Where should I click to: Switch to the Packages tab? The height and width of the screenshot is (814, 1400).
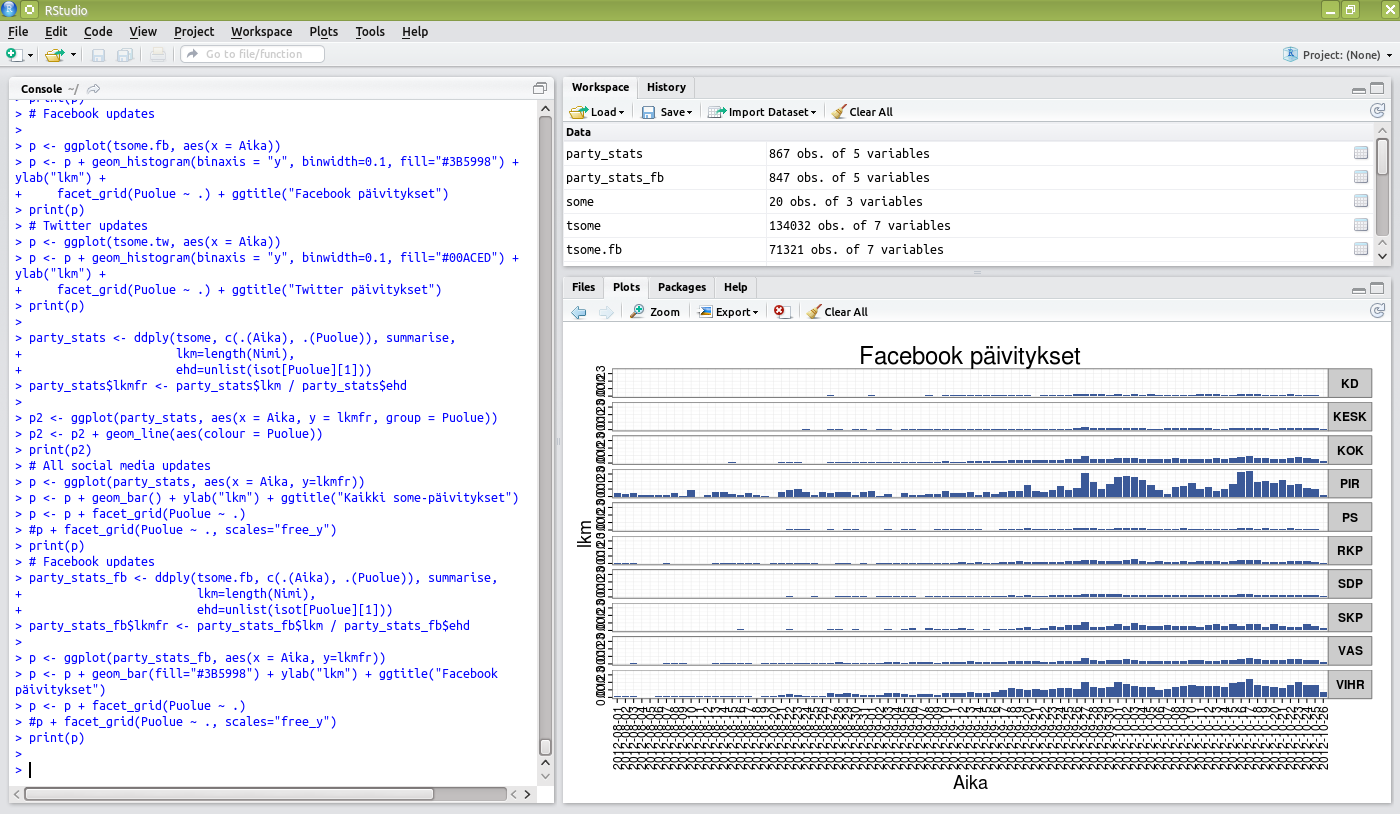[x=682, y=287]
